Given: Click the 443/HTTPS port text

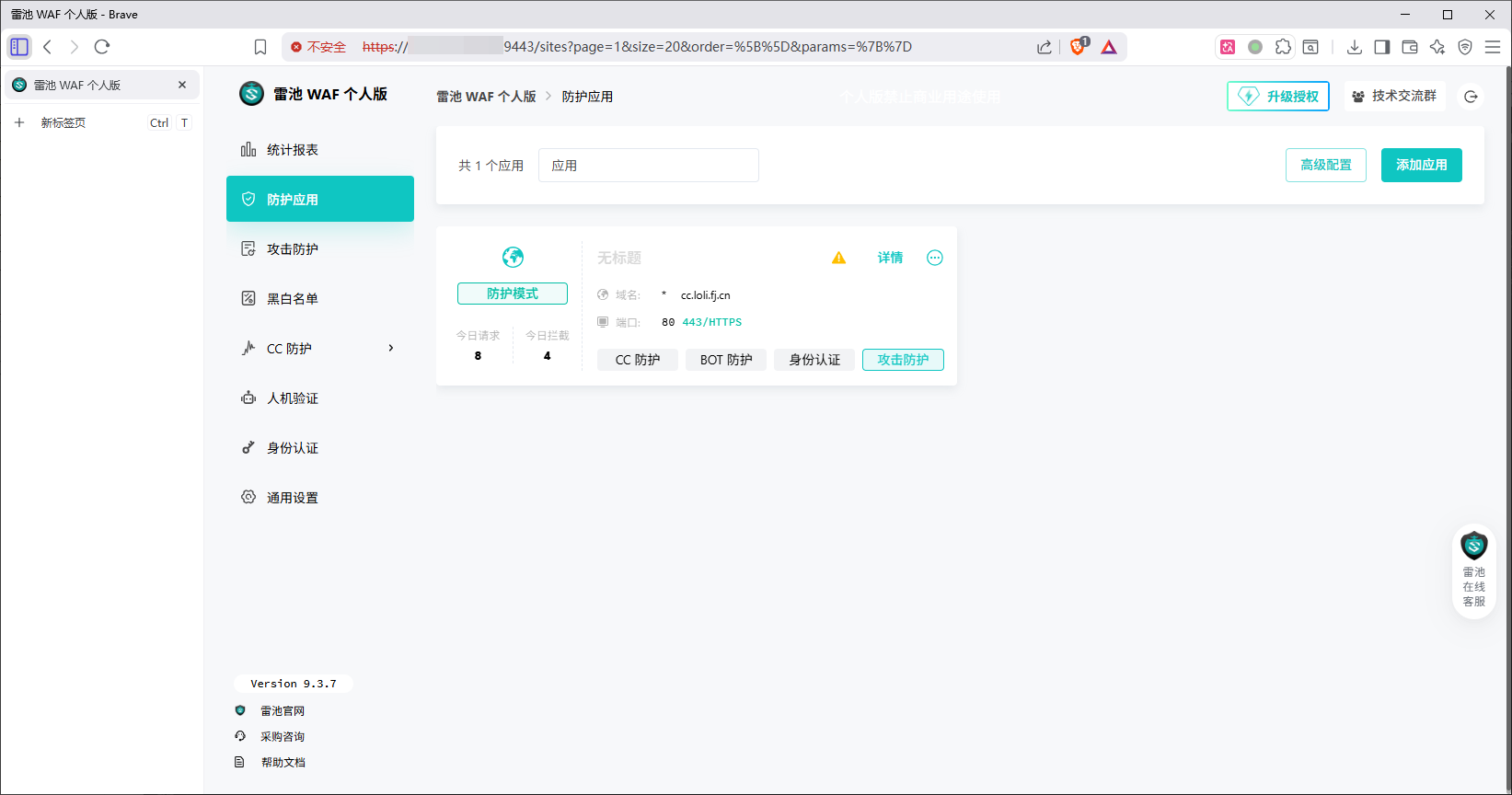Looking at the screenshot, I should coord(712,322).
